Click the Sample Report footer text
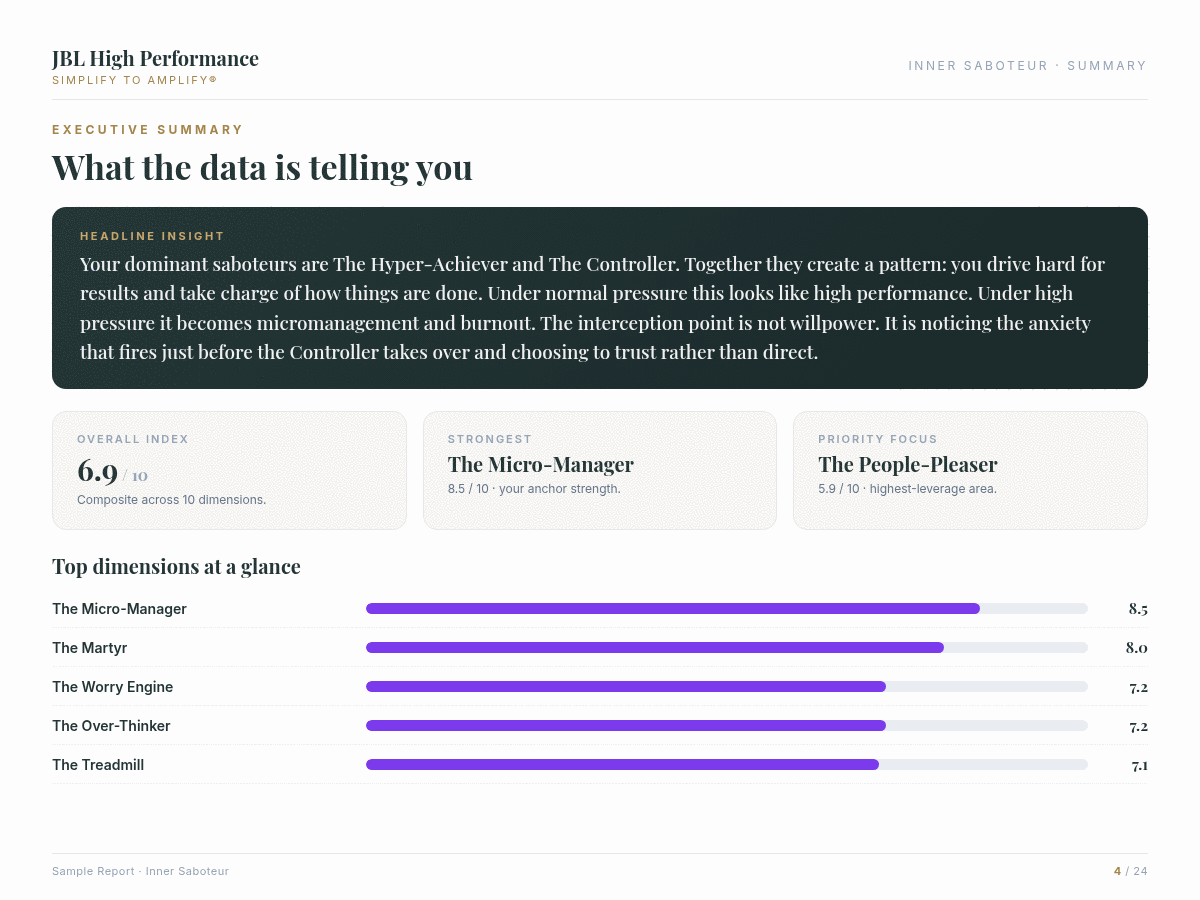This screenshot has height=900, width=1200. 140,872
